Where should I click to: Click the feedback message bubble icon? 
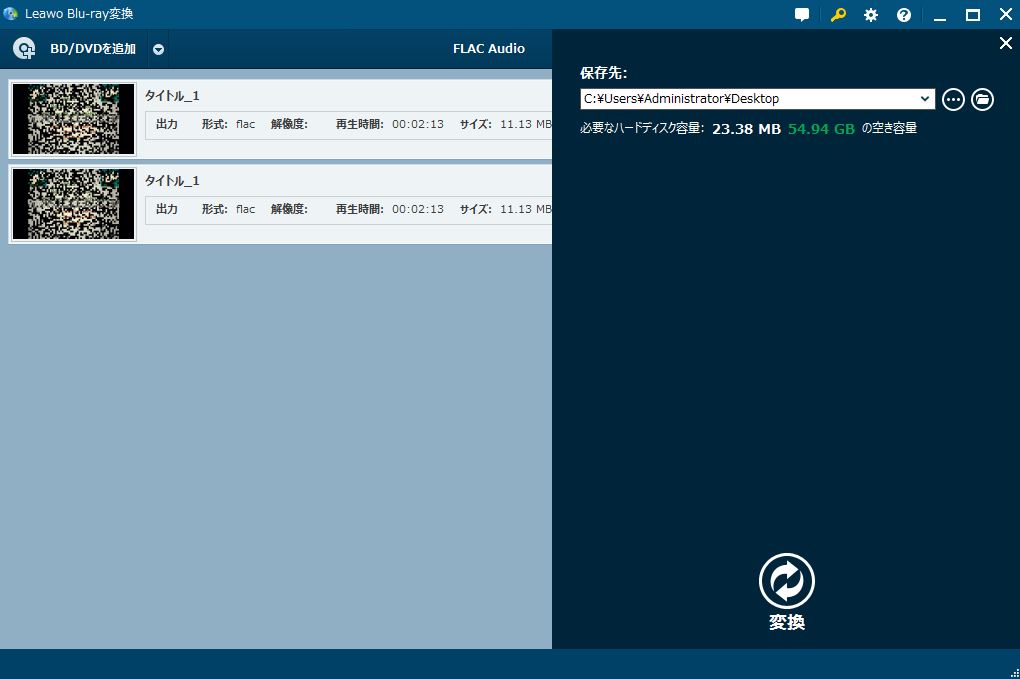[801, 14]
